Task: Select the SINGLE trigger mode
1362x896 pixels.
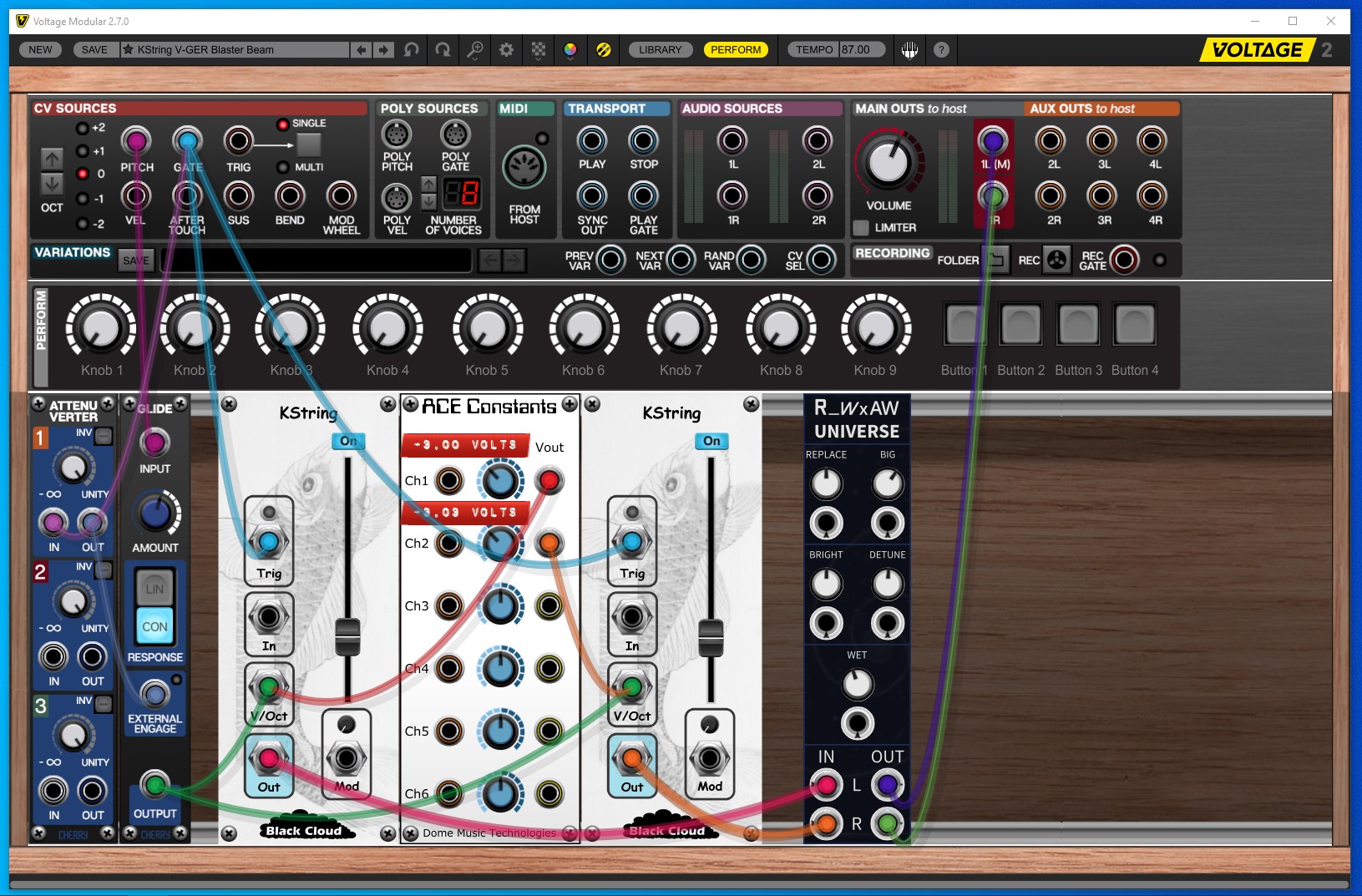Action: (282, 124)
